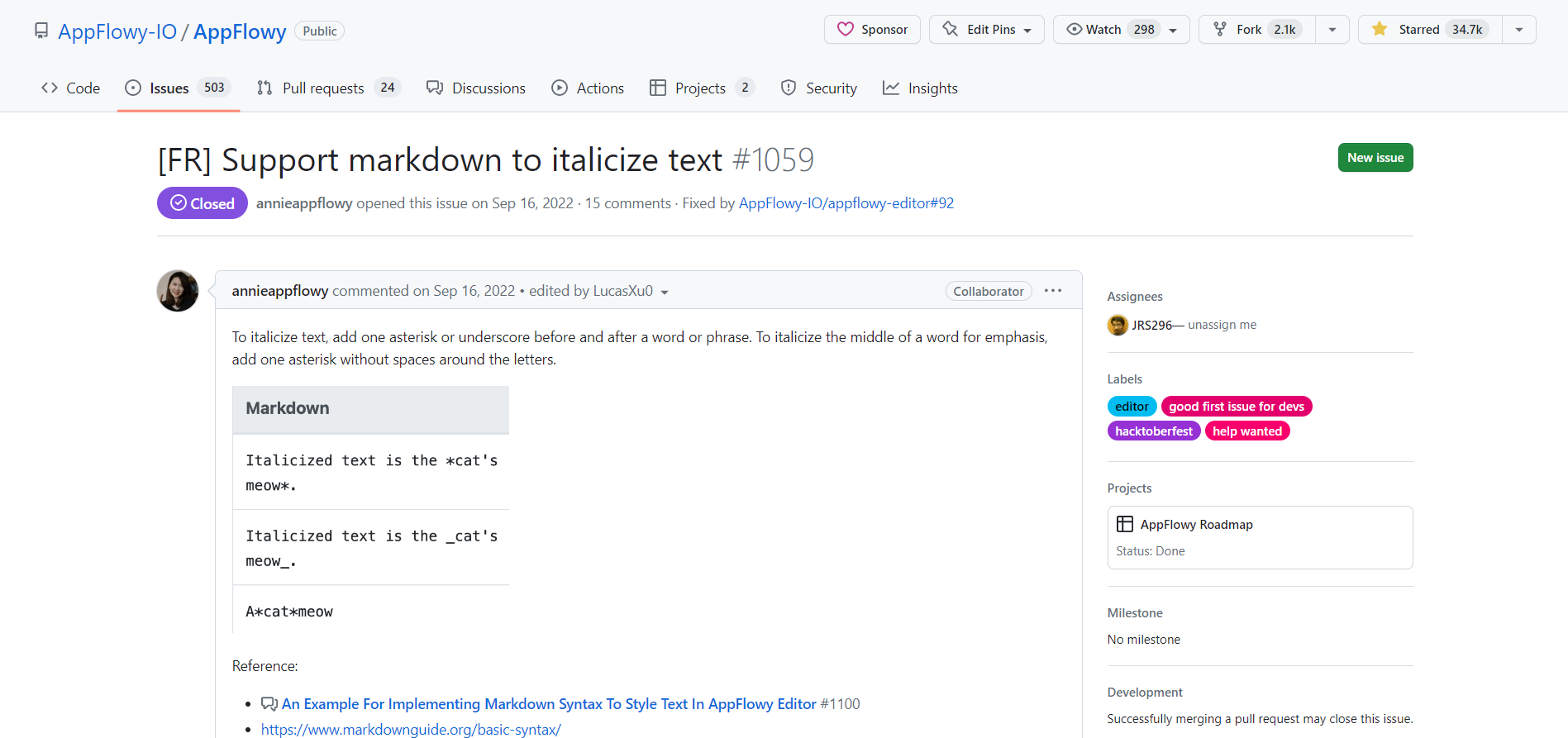Click the "No milestone" text
Image resolution: width=1568 pixels, height=738 pixels.
[x=1144, y=640]
